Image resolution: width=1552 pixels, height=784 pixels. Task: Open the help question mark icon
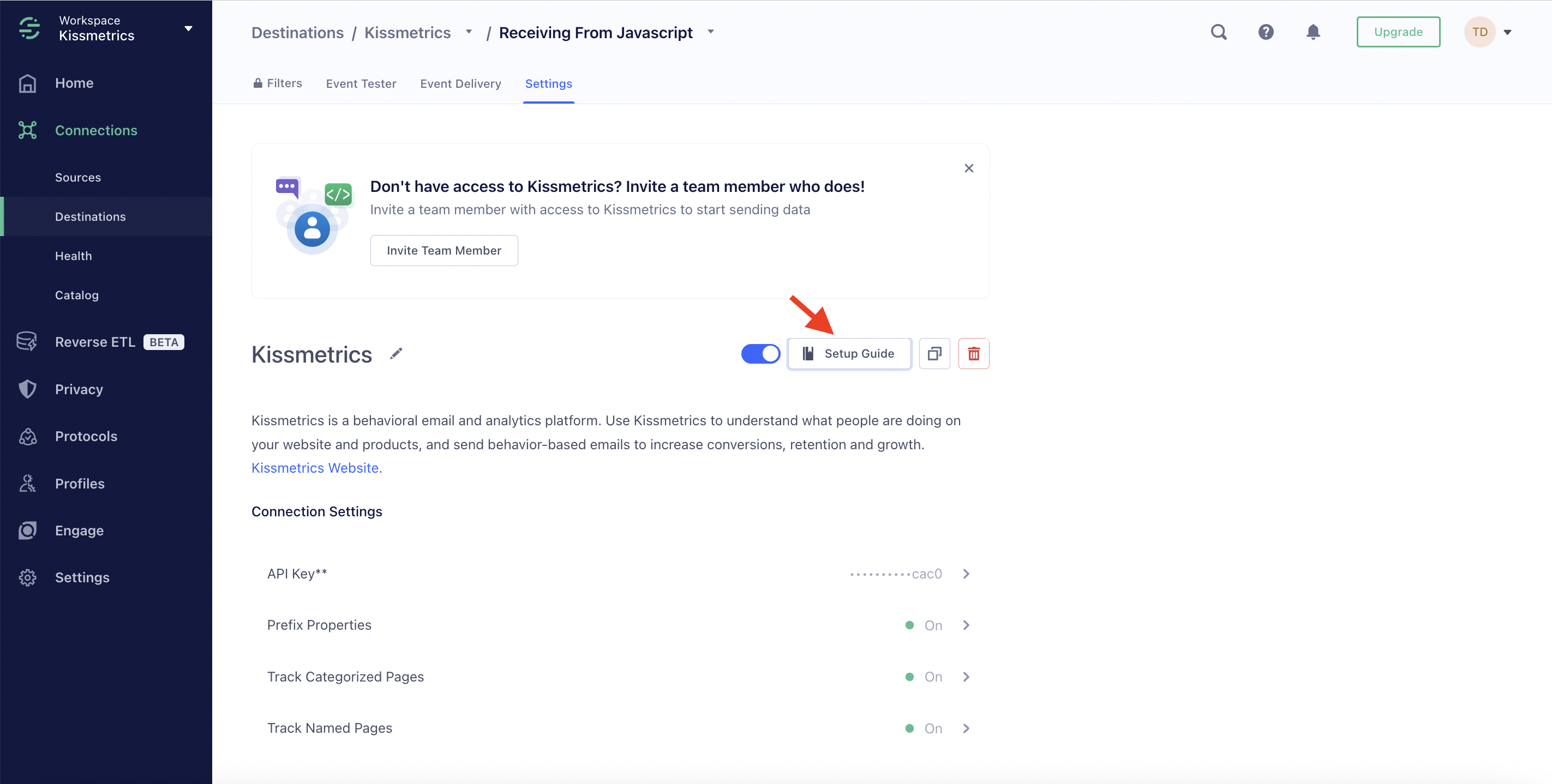point(1265,32)
